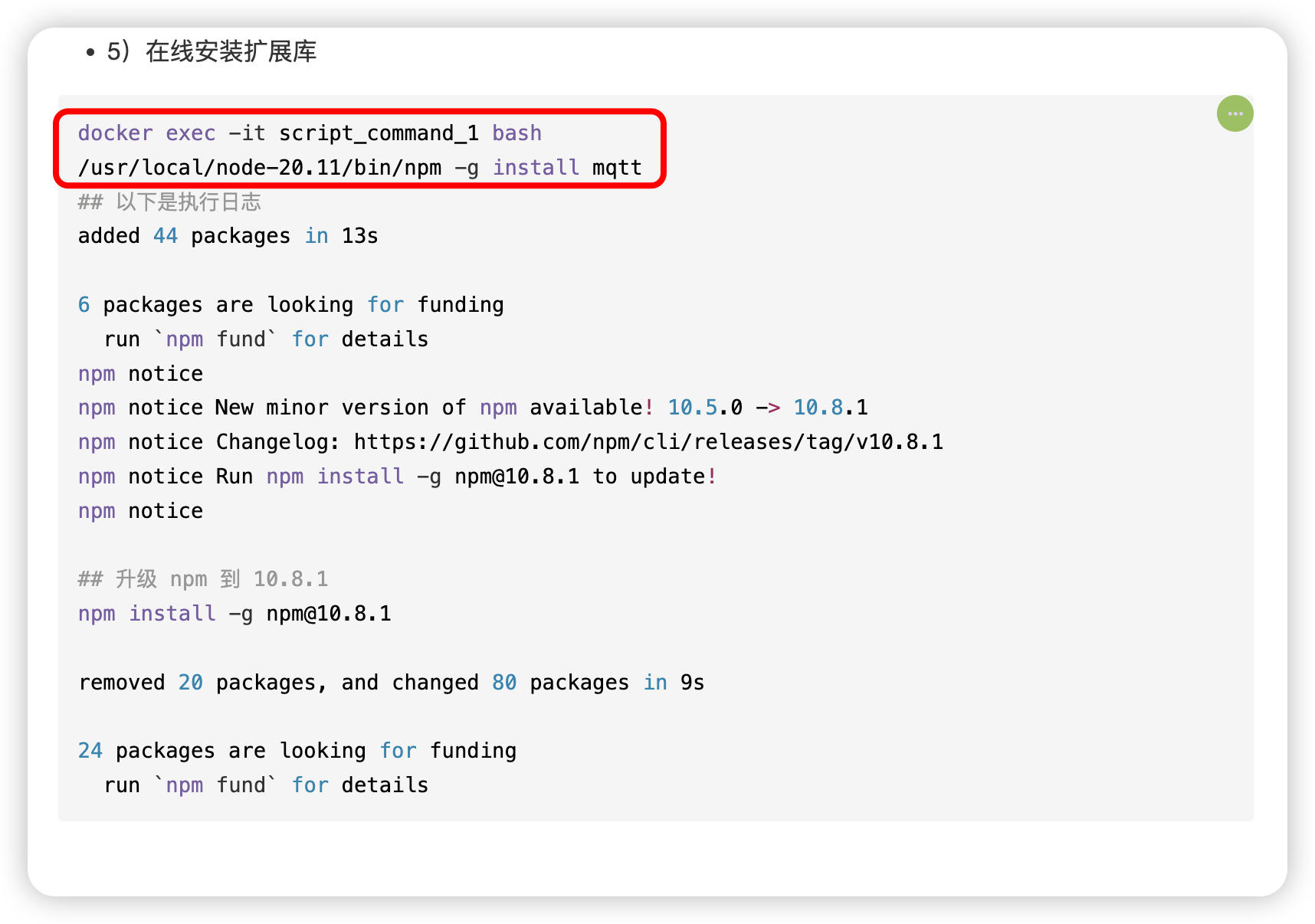Click the "Run npm install -g npm@10.8.1 to update!" notice
1315x924 pixels.
click(465, 477)
